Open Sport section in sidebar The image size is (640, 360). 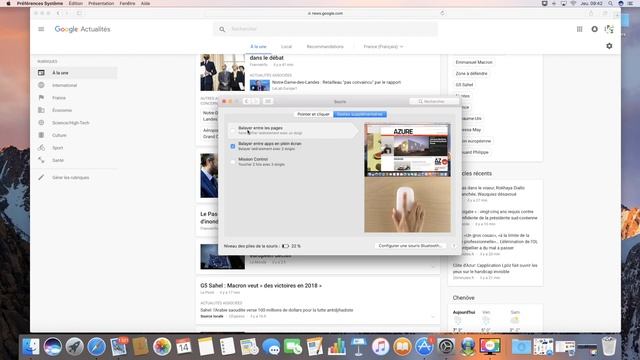58,148
